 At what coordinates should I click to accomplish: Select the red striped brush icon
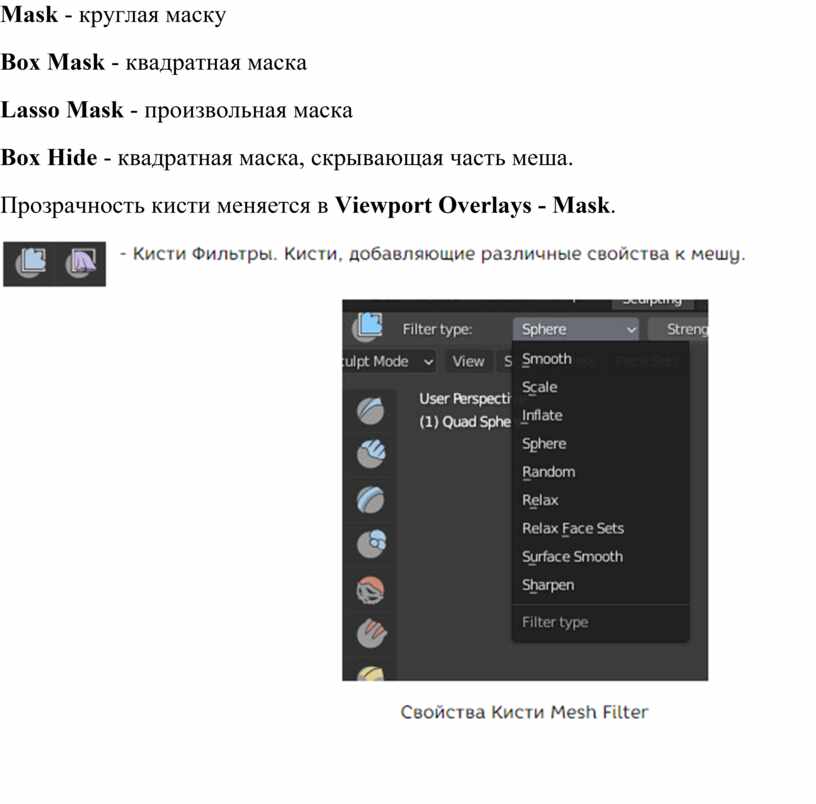click(372, 633)
